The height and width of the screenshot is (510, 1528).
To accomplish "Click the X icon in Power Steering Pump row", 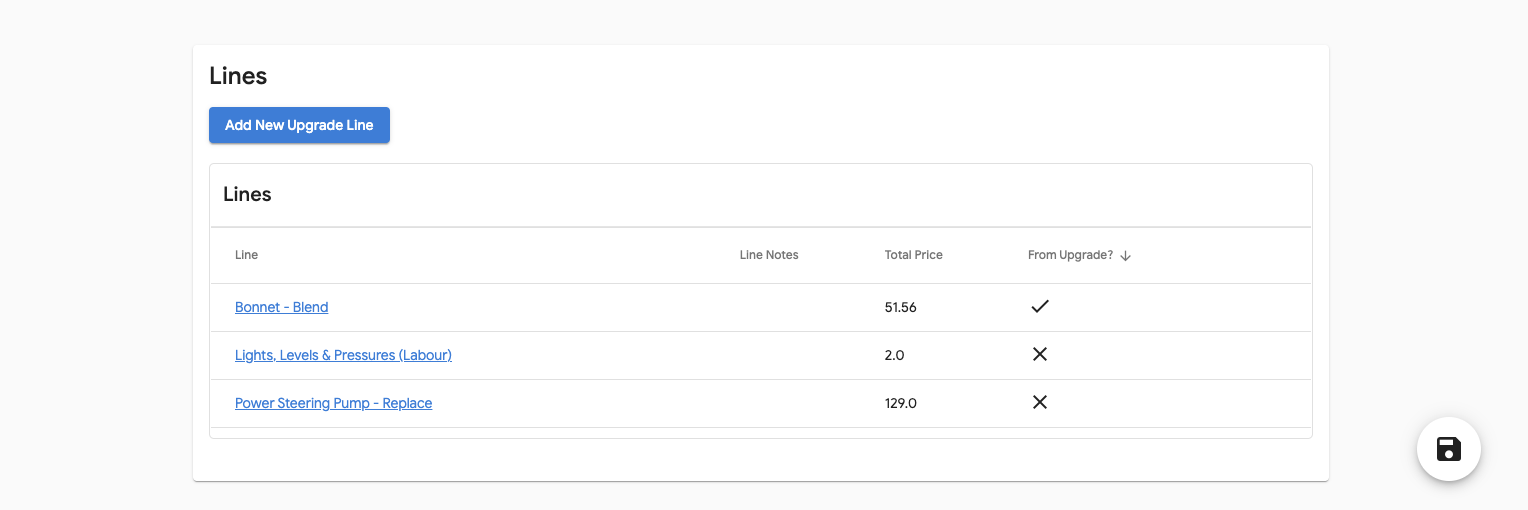I will [1040, 403].
